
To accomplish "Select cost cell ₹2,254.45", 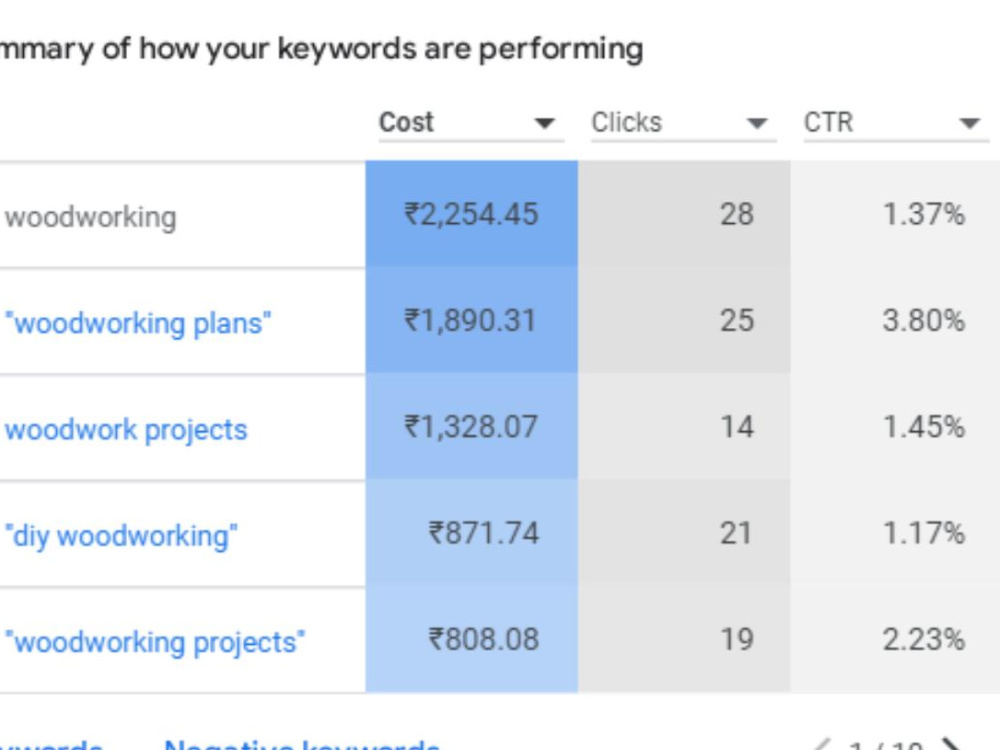I will coord(471,214).
